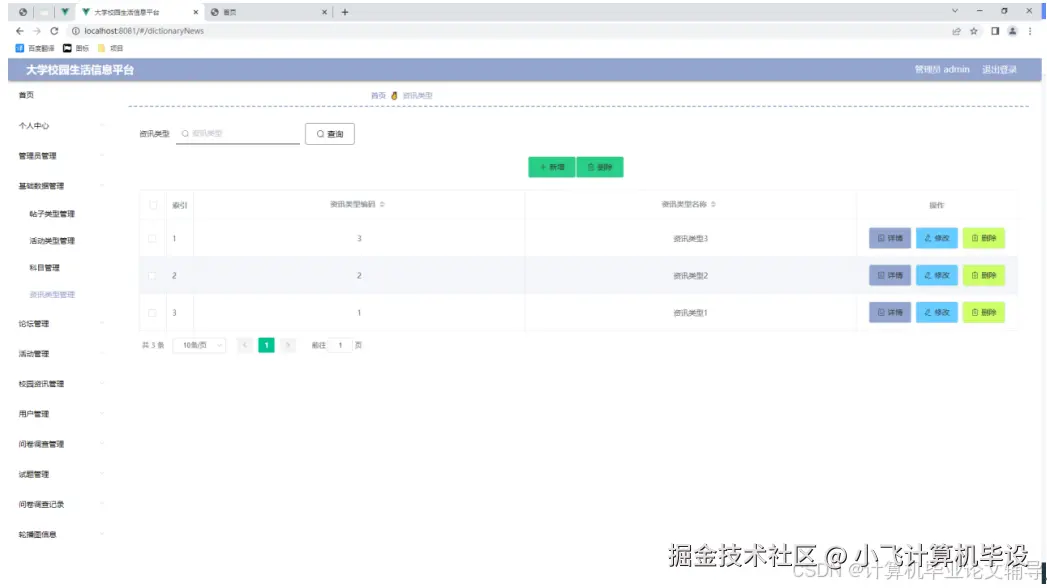Open the 项目 bookmarks folder
The width and height of the screenshot is (1047, 588).
[x=111, y=48]
